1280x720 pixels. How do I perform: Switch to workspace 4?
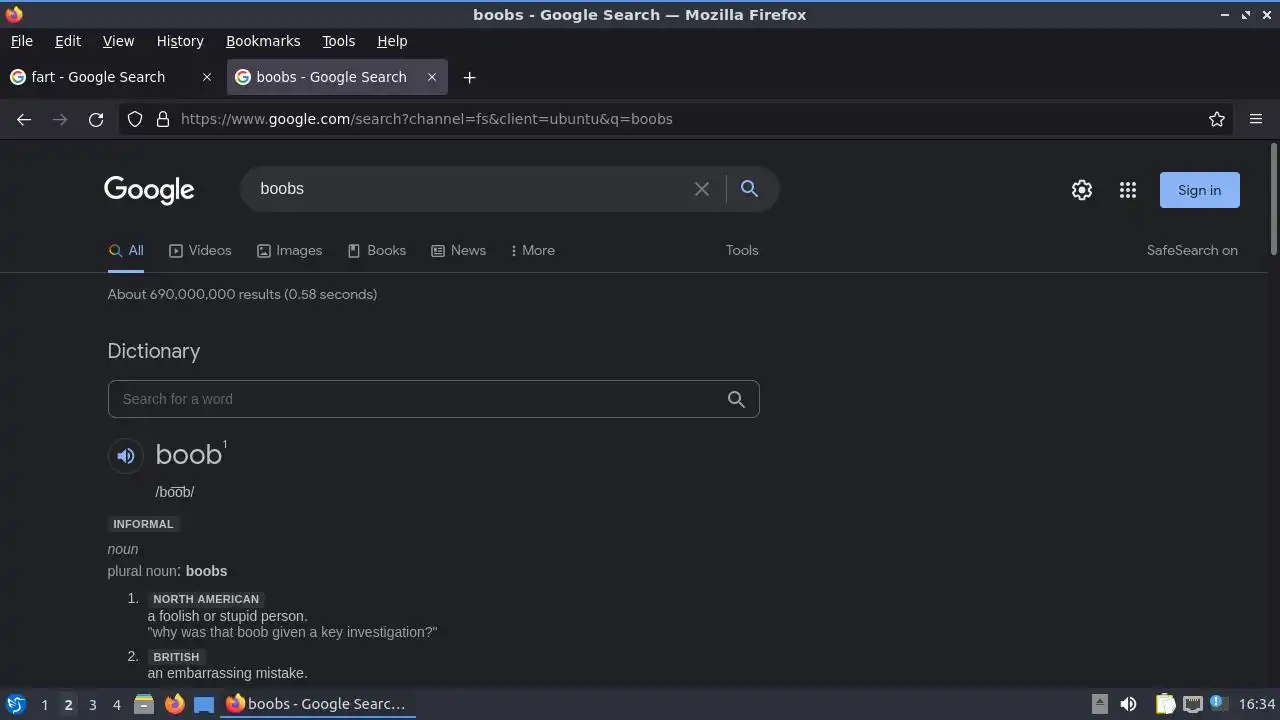click(x=116, y=705)
